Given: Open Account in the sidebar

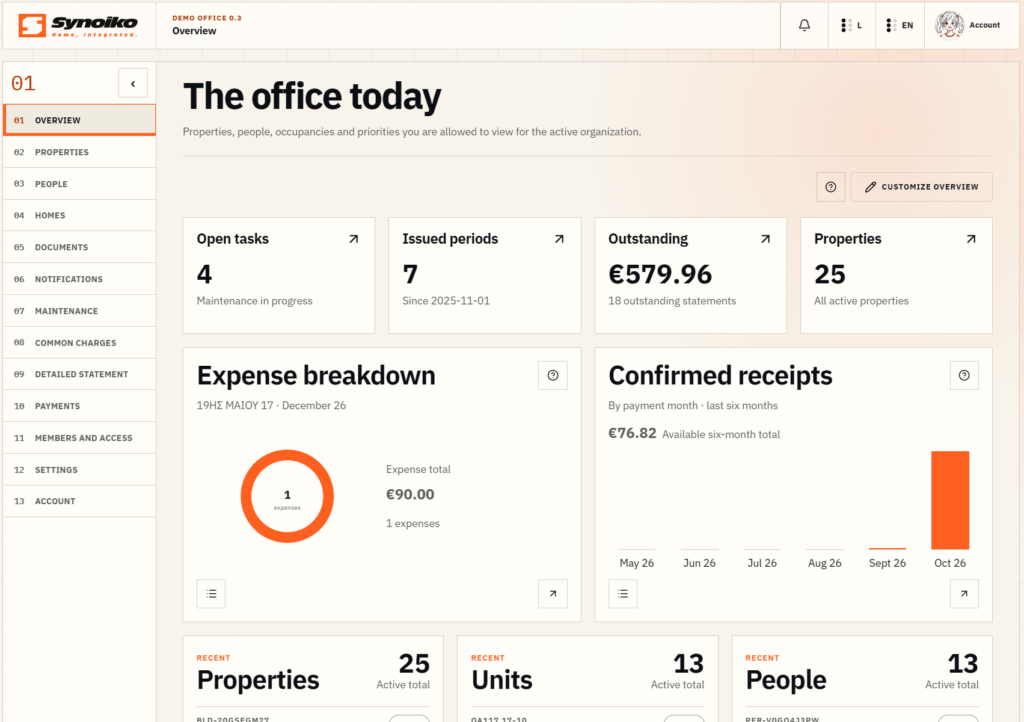Looking at the screenshot, I should pos(79,501).
